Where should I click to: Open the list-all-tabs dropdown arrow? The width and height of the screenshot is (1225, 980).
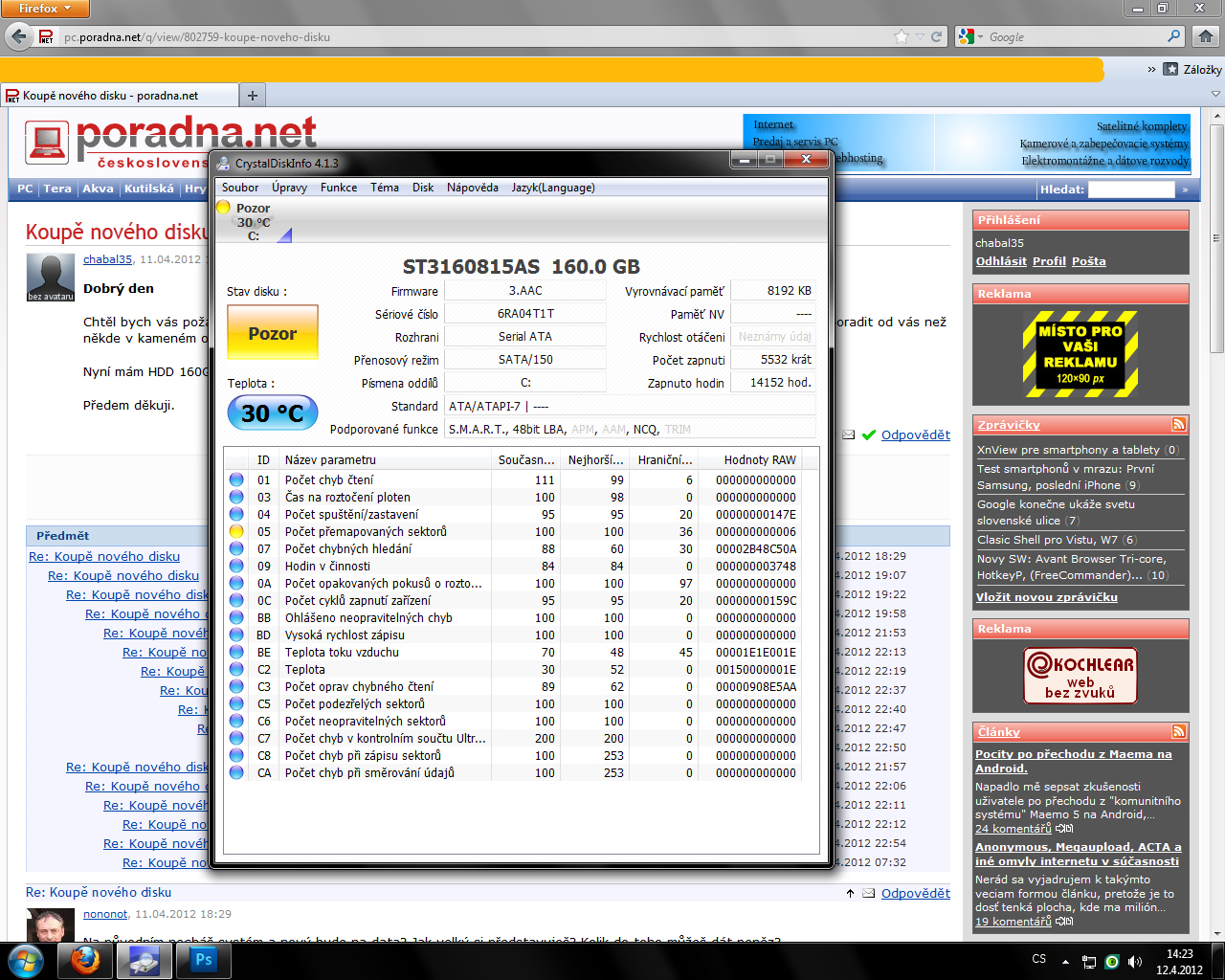(x=1216, y=95)
